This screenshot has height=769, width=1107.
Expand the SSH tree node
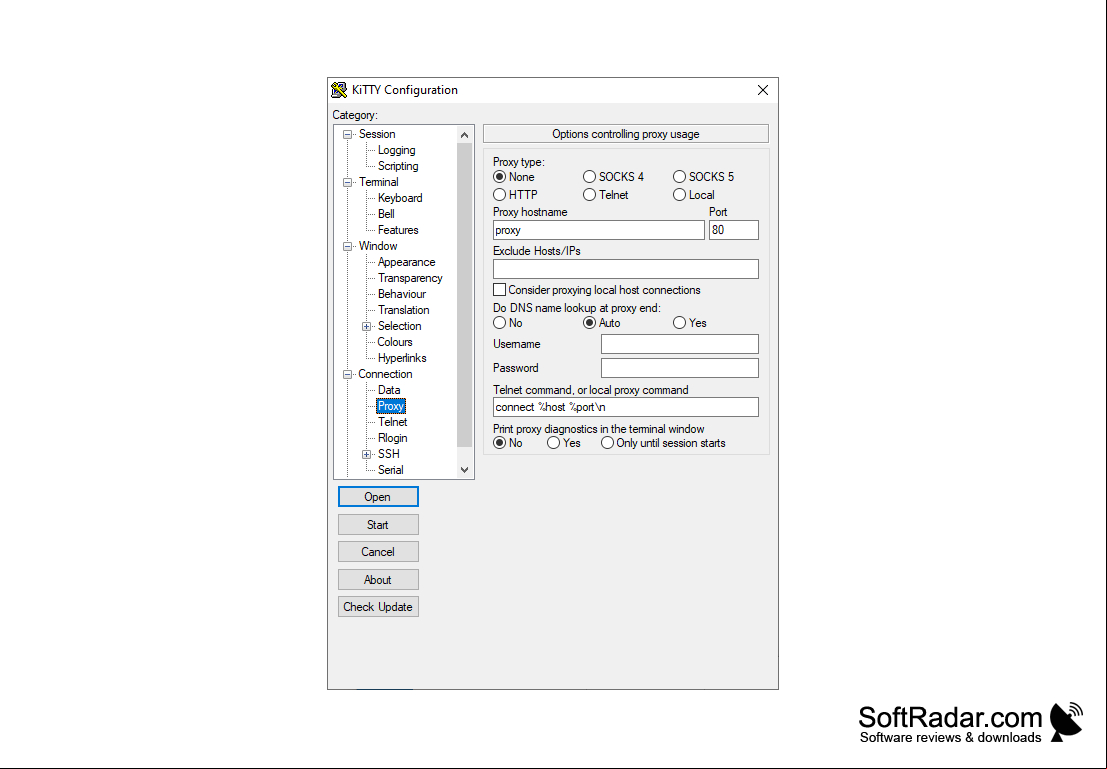pyautogui.click(x=366, y=454)
